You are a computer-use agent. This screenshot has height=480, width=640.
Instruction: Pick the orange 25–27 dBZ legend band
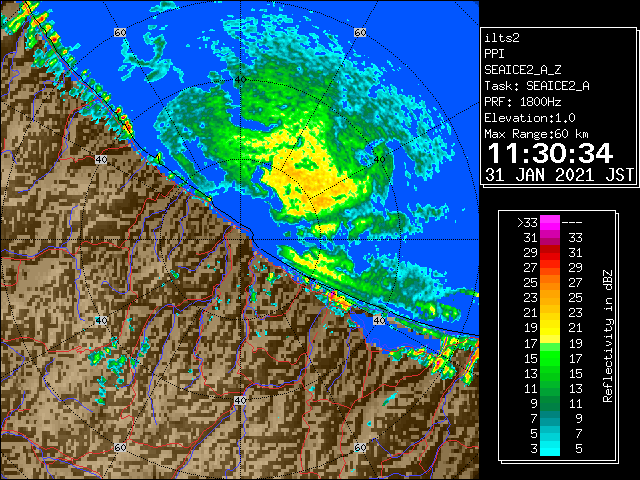pos(550,283)
